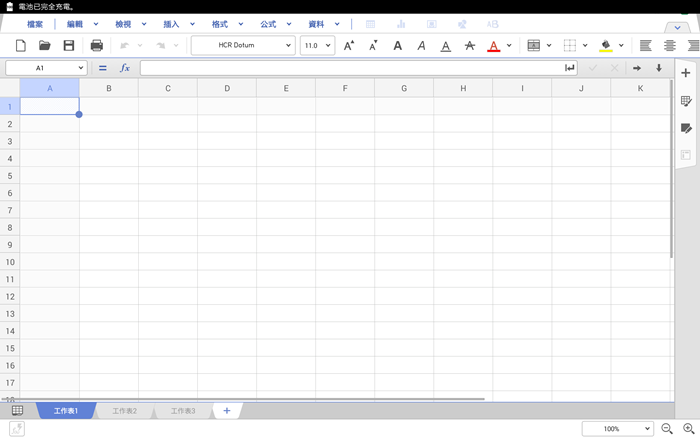Toggle underline text formatting
Viewport: 700px width, 438px height.
pyautogui.click(x=445, y=46)
